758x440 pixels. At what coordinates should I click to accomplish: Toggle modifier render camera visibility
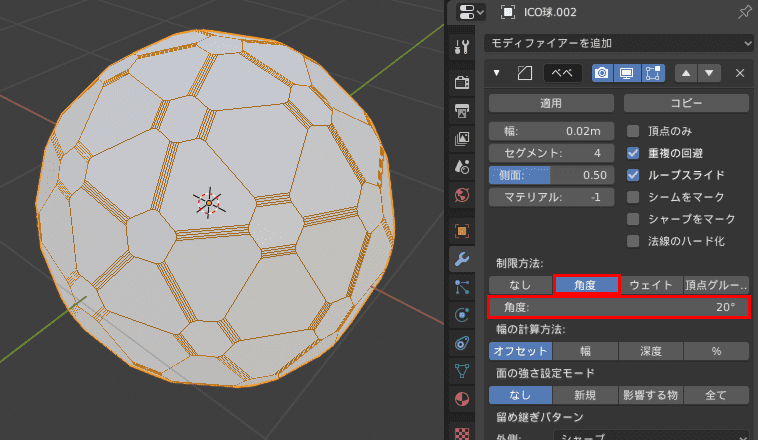coord(602,73)
